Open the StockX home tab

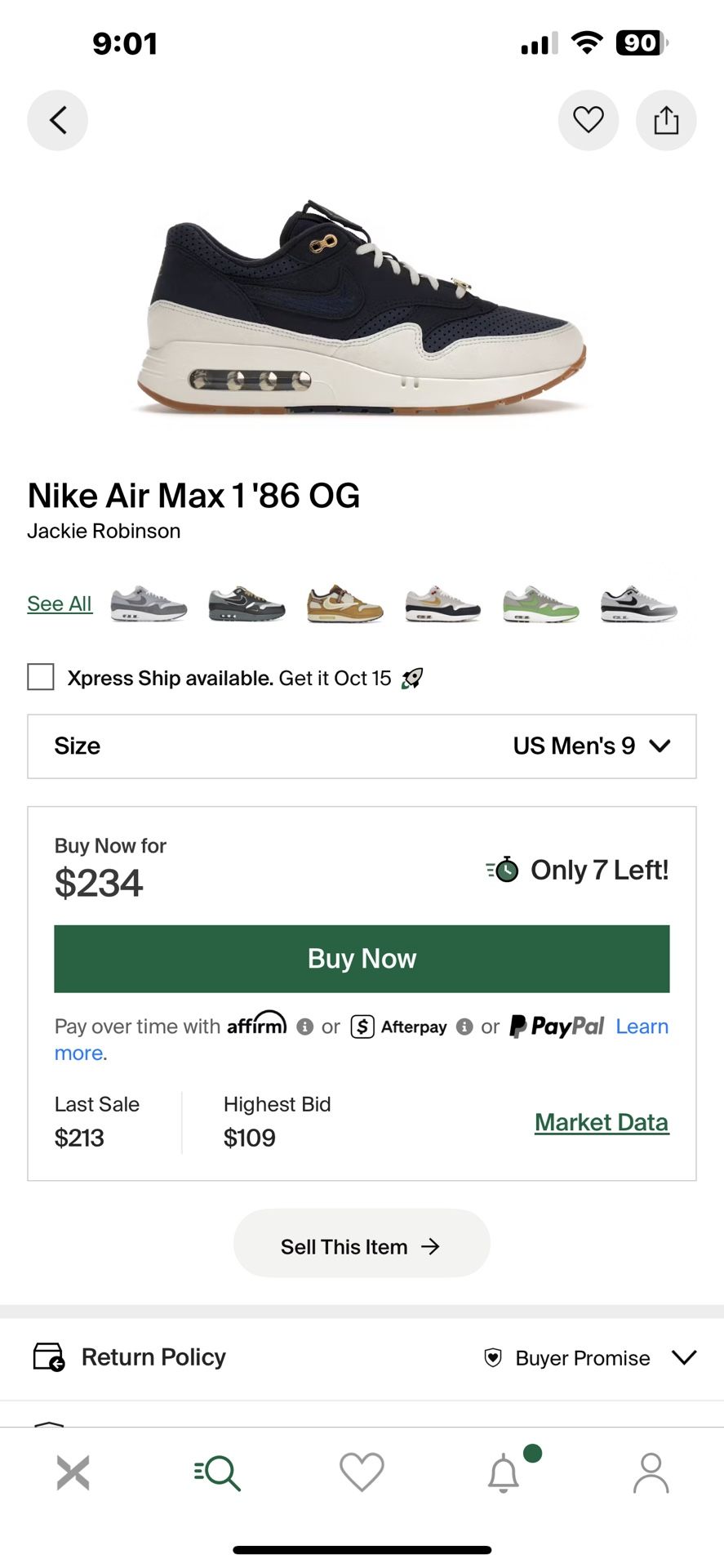pyautogui.click(x=73, y=1472)
